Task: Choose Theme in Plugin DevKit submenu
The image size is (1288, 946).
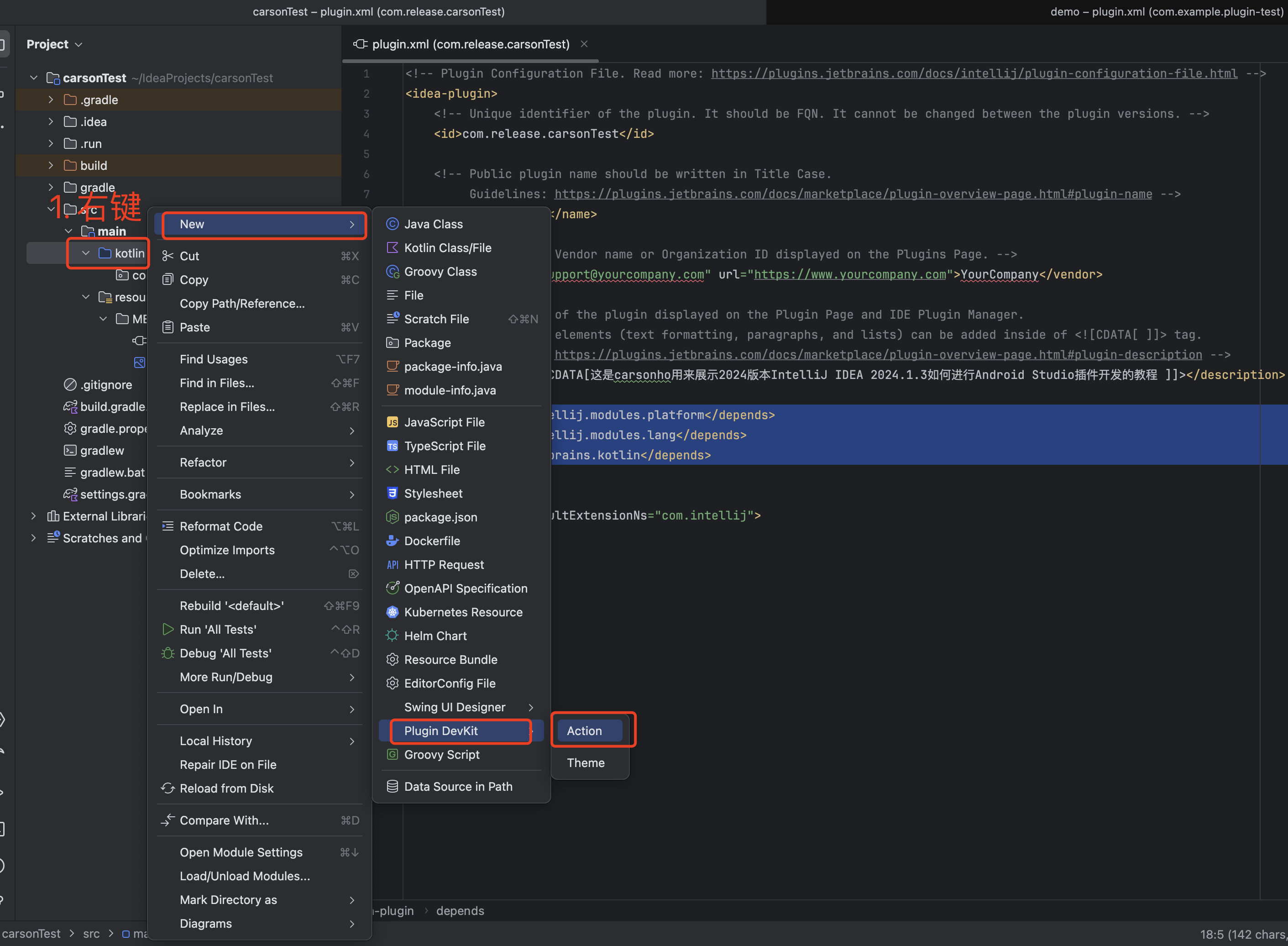Action: coord(586,763)
